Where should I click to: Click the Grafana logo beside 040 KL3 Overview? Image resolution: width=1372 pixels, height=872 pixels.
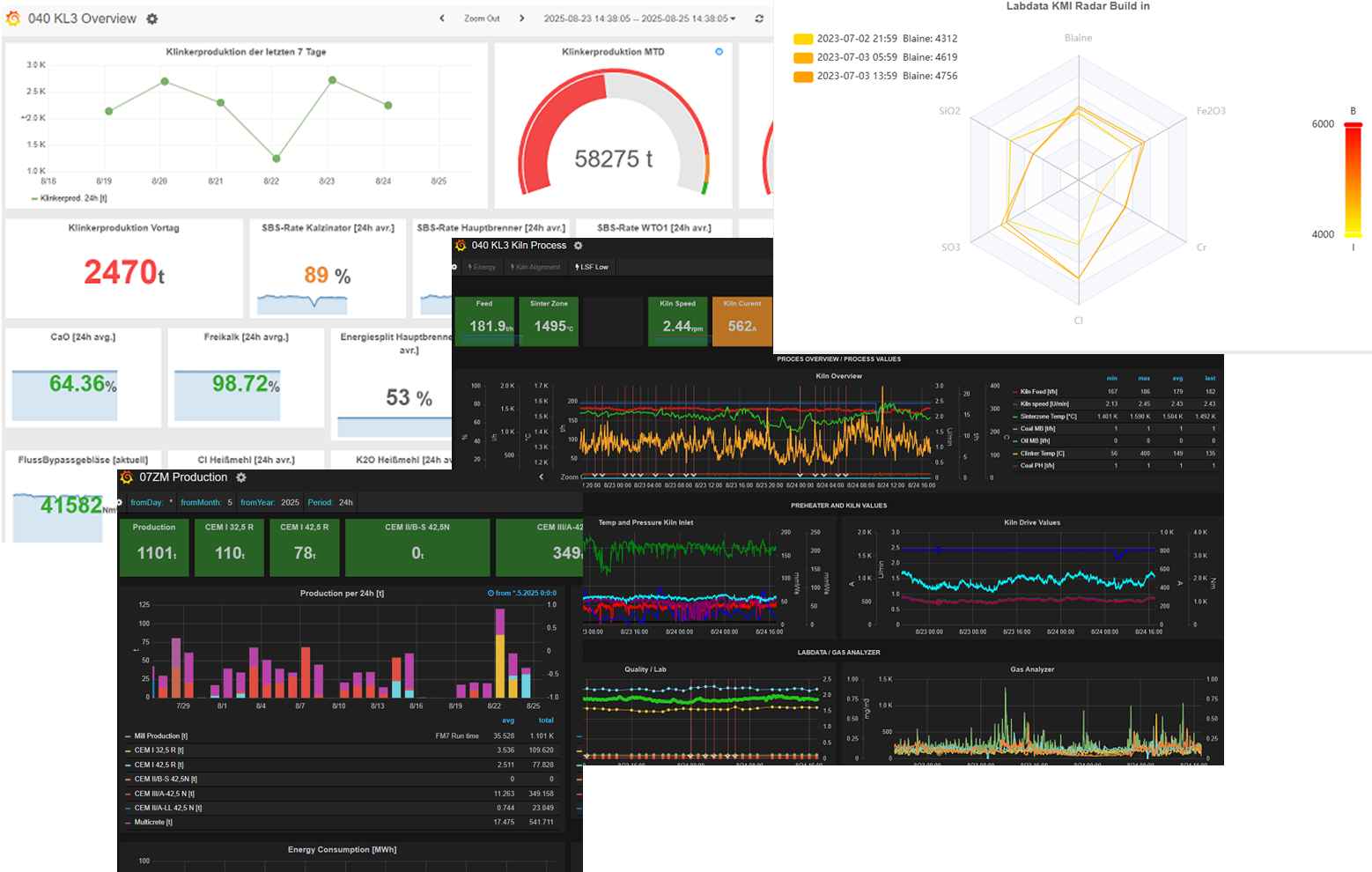(13, 18)
